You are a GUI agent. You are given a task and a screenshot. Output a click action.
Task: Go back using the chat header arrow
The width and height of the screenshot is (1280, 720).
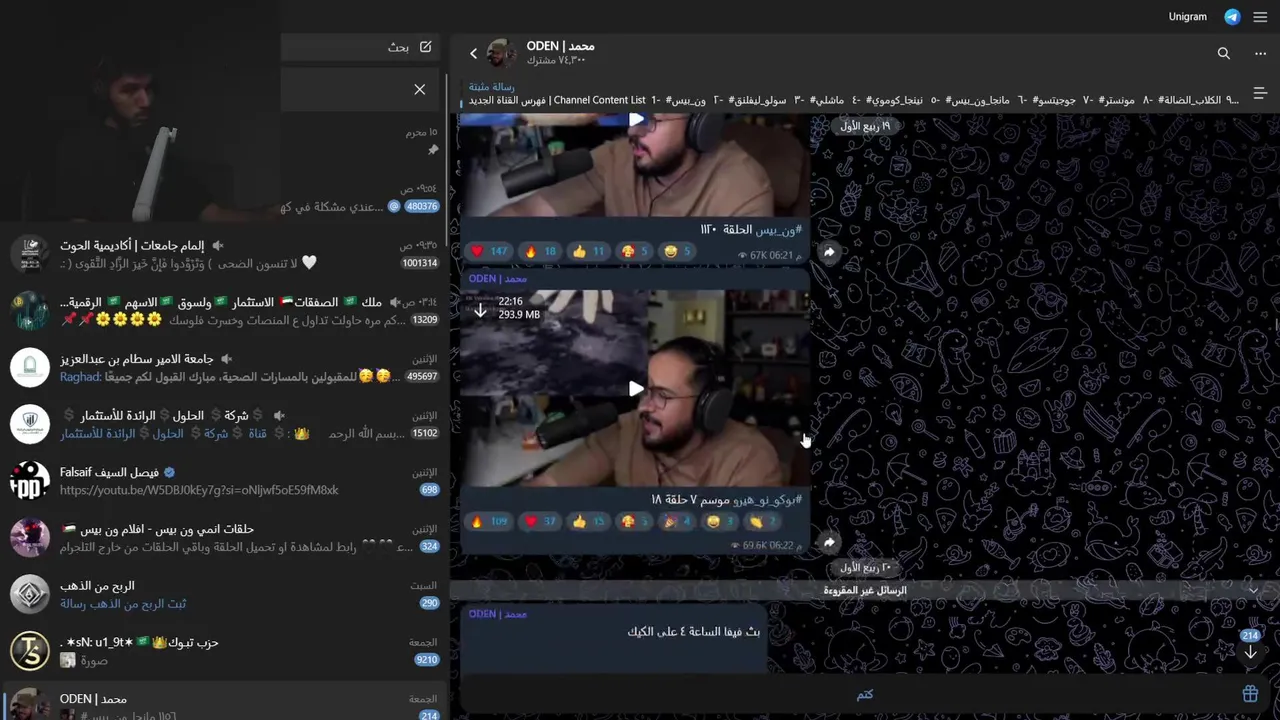[x=474, y=54]
